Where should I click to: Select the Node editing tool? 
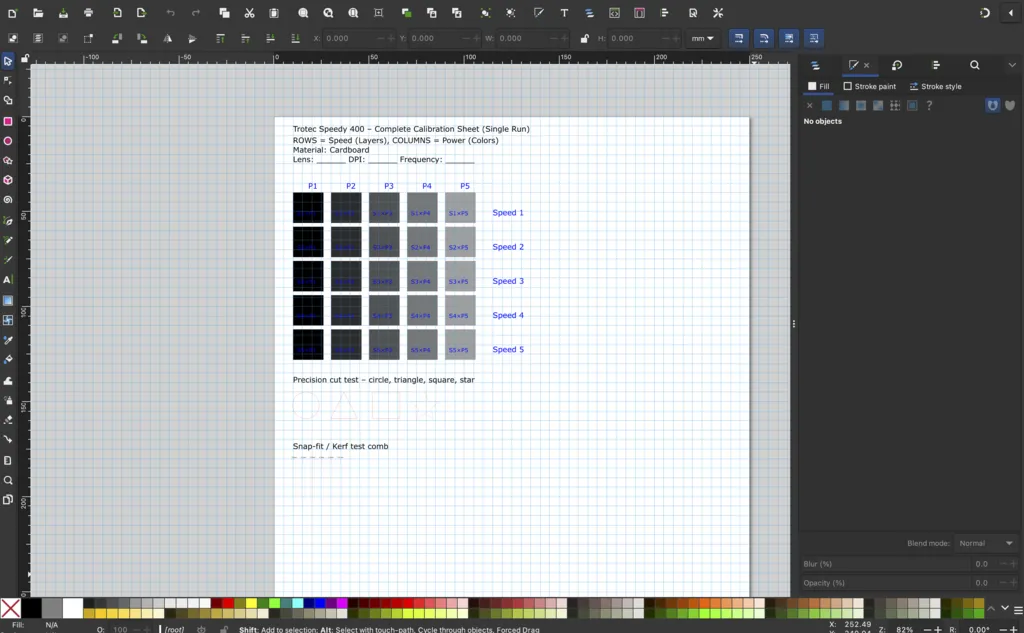pos(8,77)
